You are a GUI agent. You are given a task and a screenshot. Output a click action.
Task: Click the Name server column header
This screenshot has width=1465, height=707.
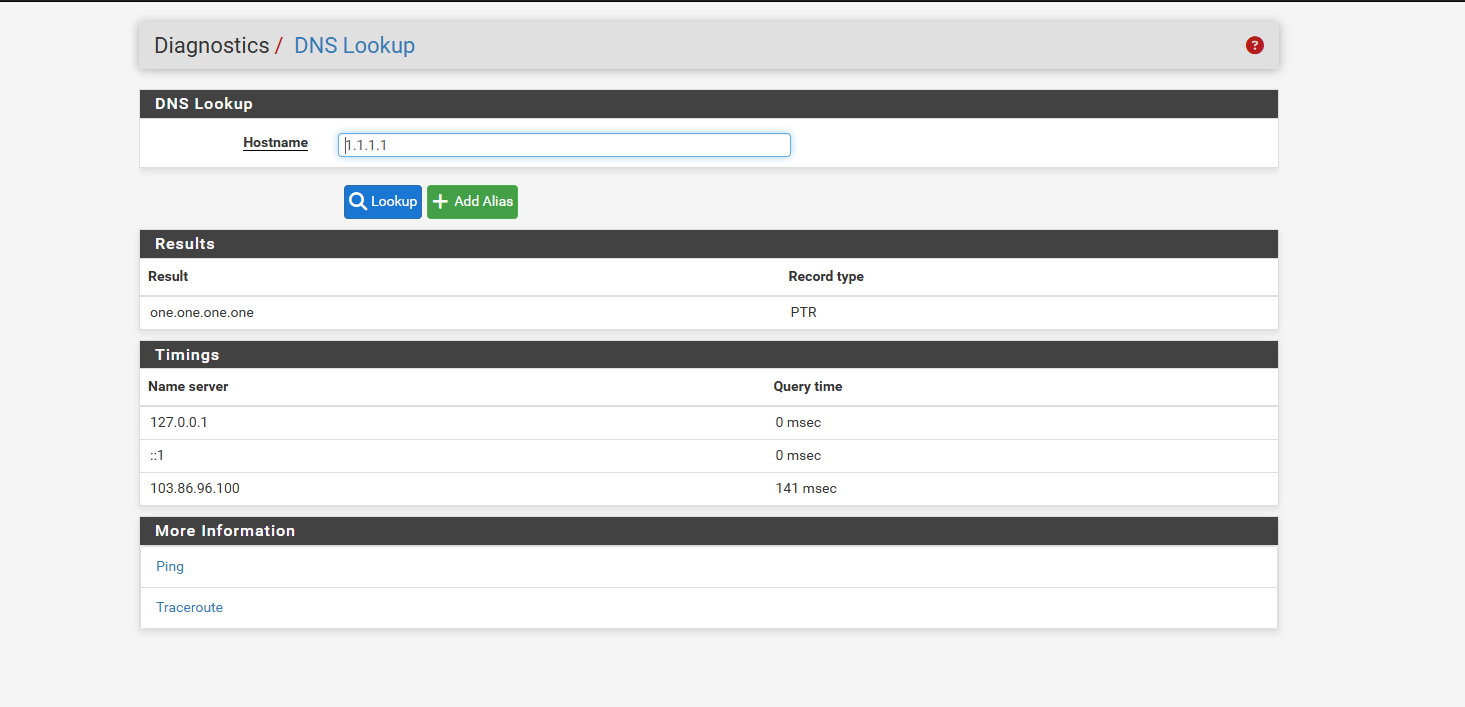pyautogui.click(x=188, y=386)
